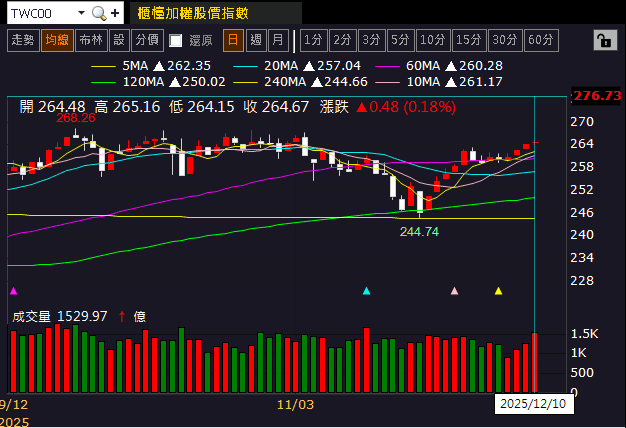Click the 1.5K volume axis label

[x=584, y=334]
